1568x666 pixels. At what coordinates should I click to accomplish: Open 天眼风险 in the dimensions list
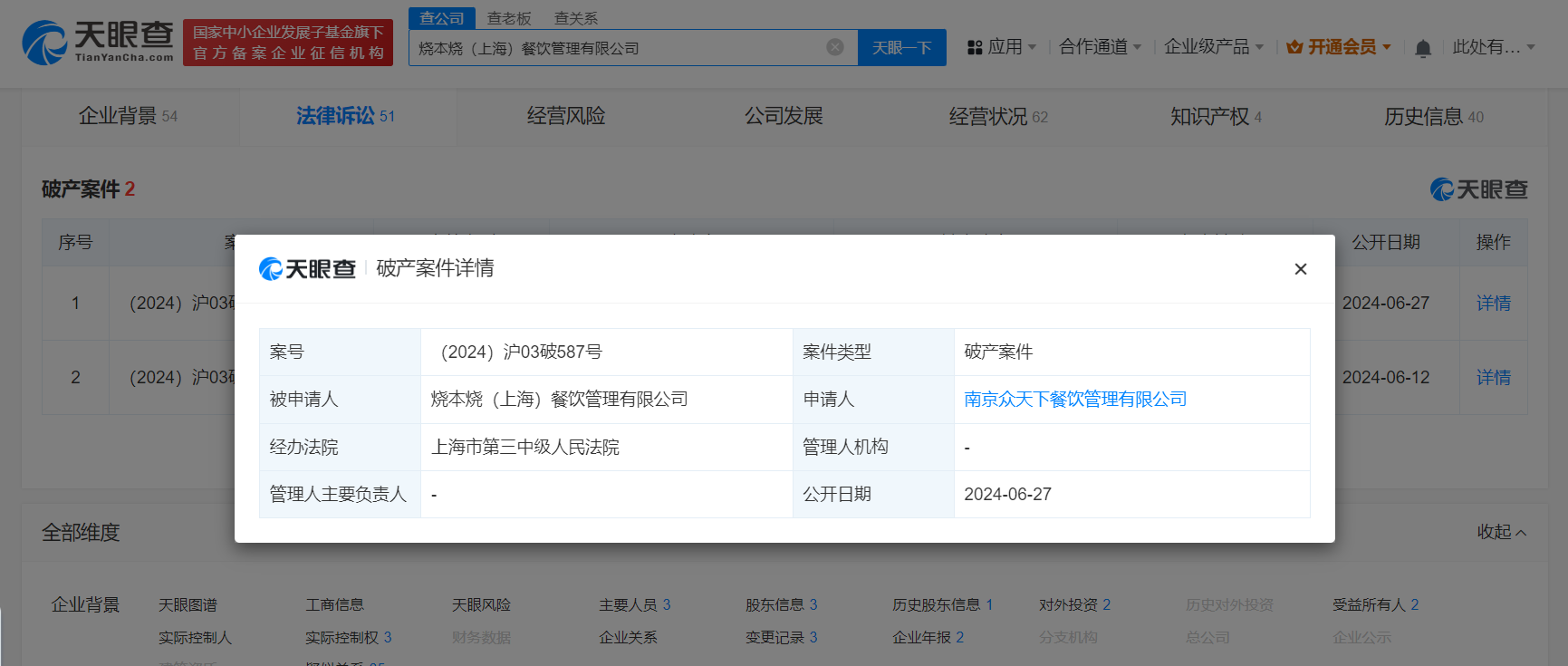pos(481,604)
